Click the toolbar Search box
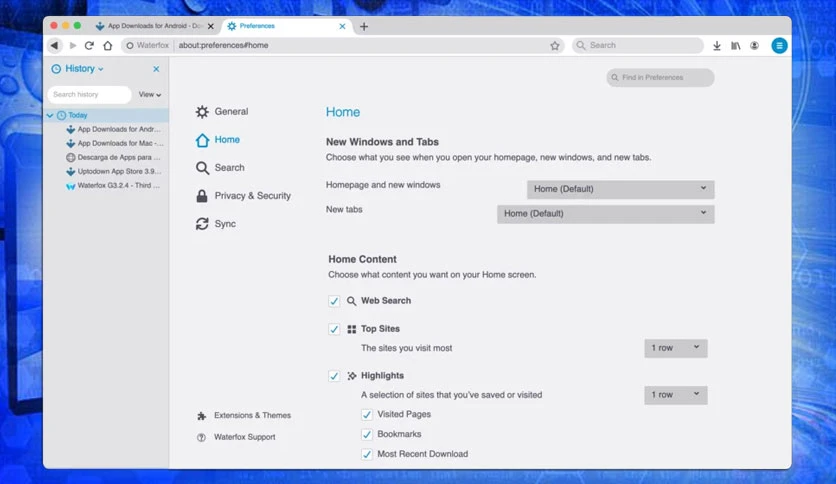The image size is (836, 484). pos(638,45)
